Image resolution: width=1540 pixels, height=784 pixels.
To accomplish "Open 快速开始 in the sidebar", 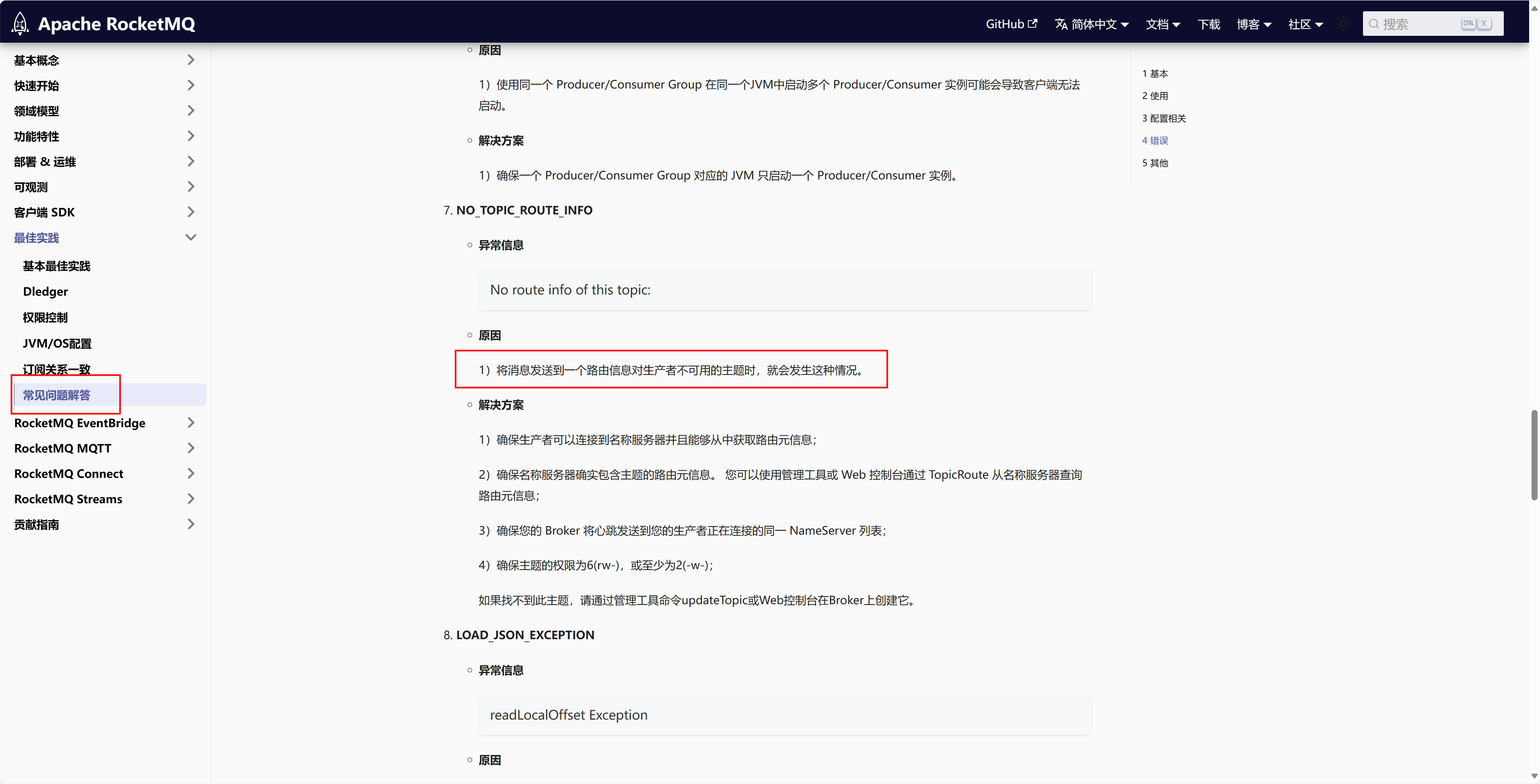I will click(37, 85).
